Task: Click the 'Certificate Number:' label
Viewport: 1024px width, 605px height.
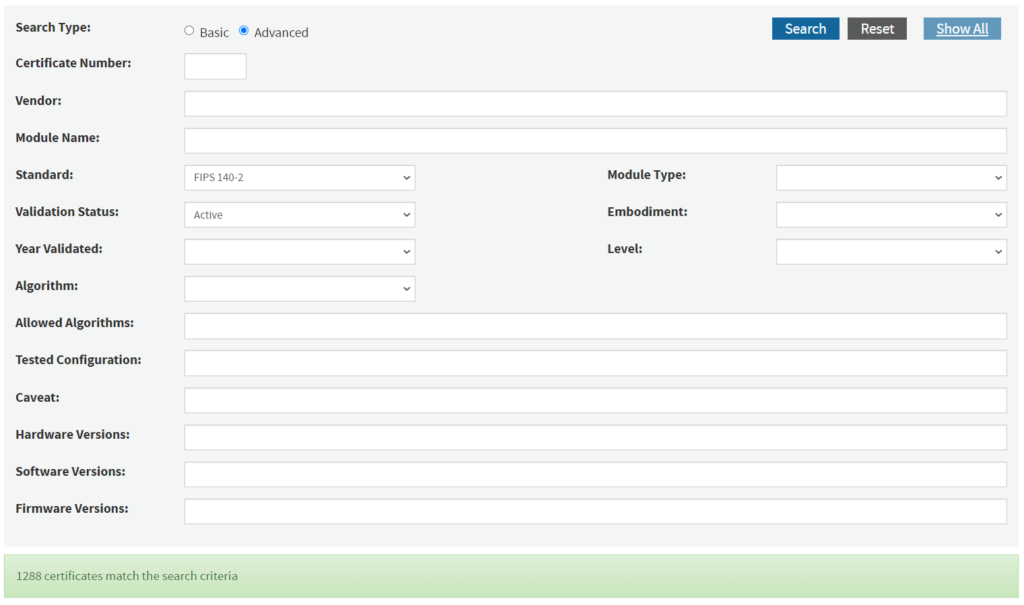Action: click(x=73, y=63)
